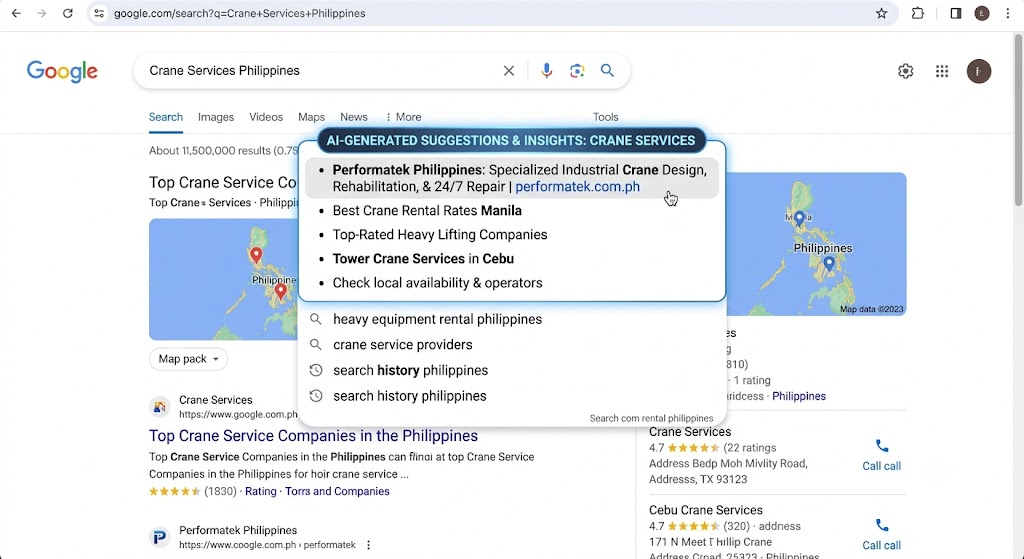
Task: Open the More search filters menu
Action: tap(403, 117)
